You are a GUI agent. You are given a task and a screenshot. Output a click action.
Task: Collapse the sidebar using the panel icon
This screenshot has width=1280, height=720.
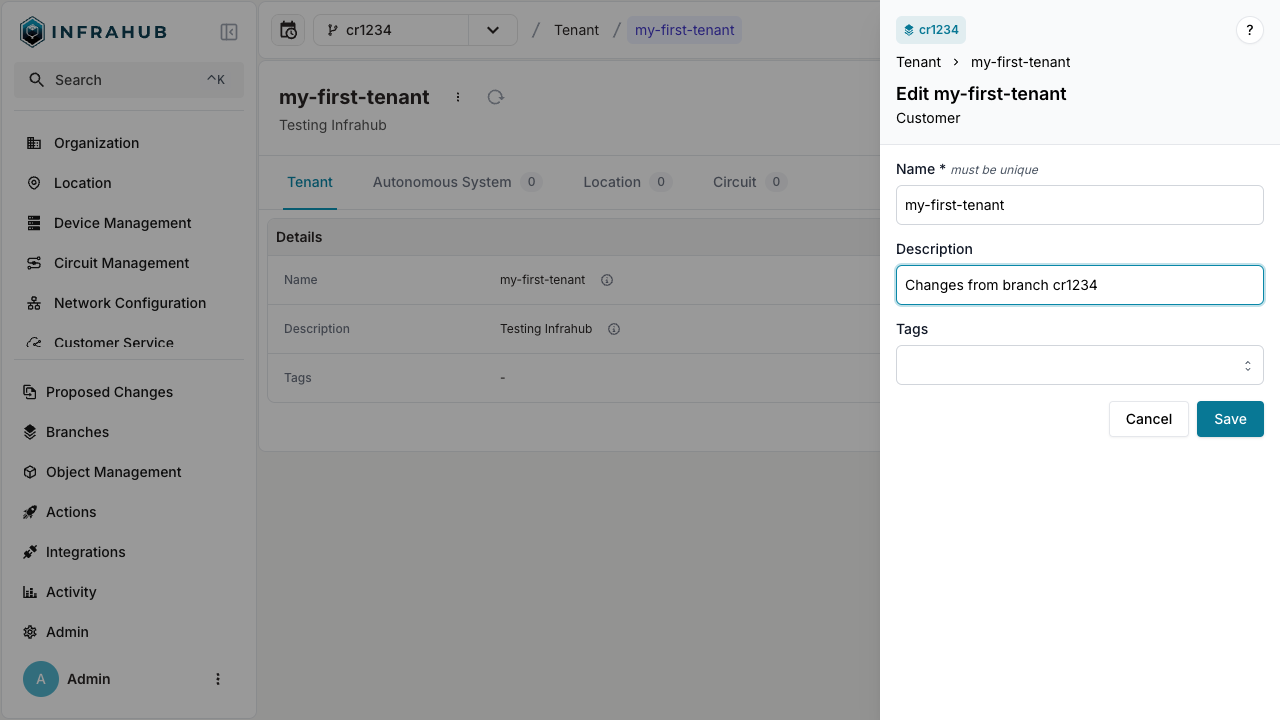[x=229, y=32]
